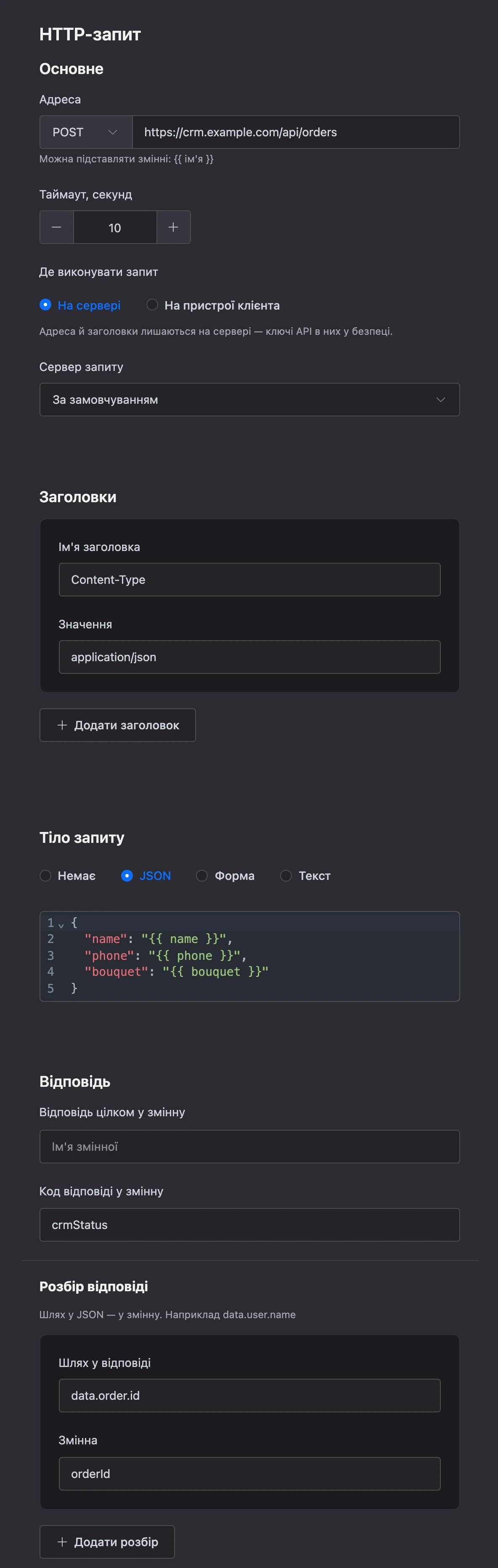Select the 'На пристрої клієнта' radio option
Image resolution: width=498 pixels, height=1568 pixels.
click(x=213, y=305)
